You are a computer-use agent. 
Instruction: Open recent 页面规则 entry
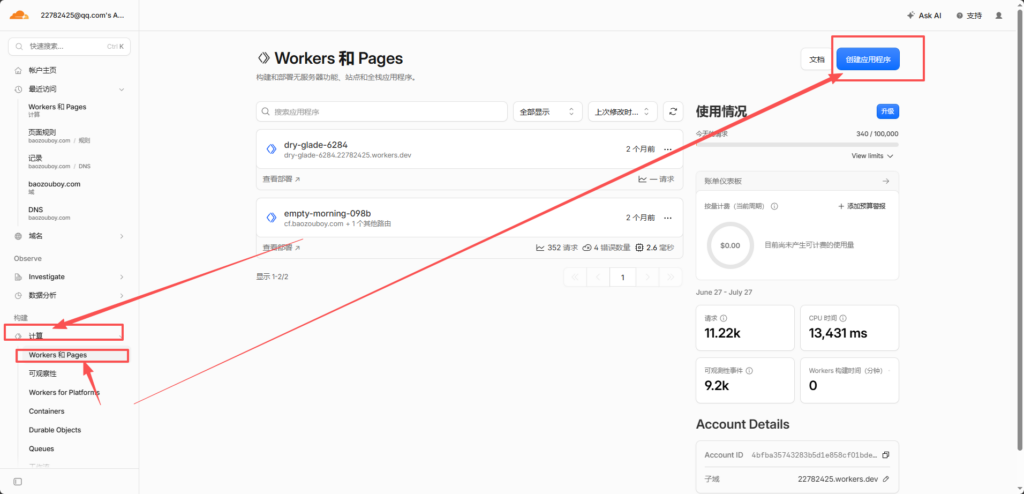(x=59, y=135)
